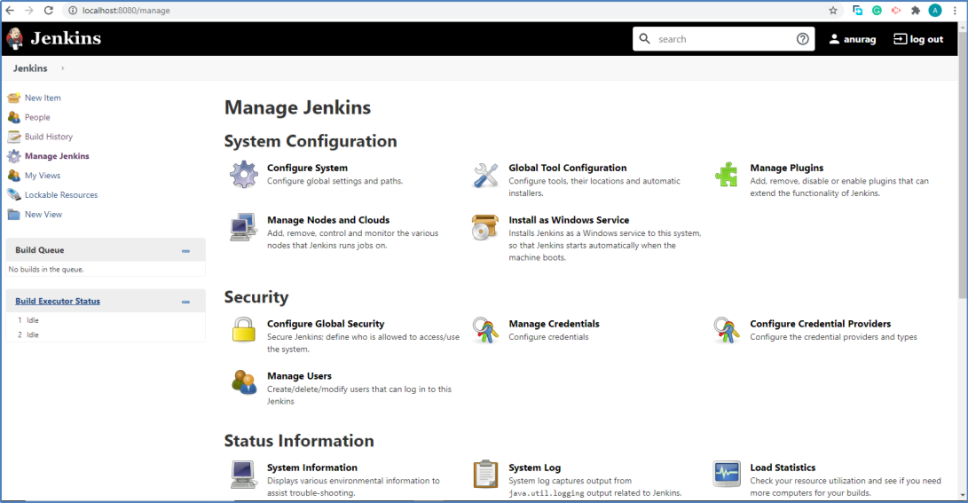
Task: Click the Jenkins search input field
Action: pos(722,39)
